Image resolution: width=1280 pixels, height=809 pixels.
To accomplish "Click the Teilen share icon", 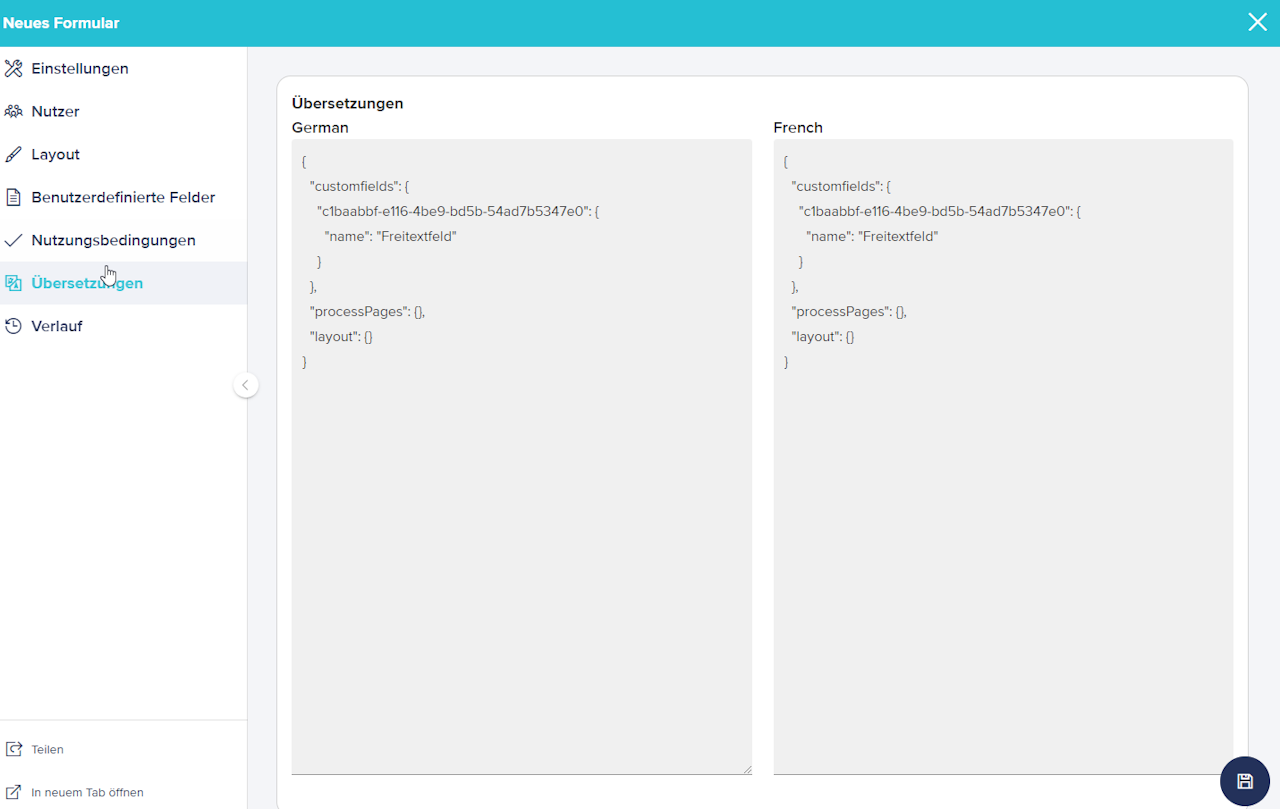I will click(x=13, y=749).
